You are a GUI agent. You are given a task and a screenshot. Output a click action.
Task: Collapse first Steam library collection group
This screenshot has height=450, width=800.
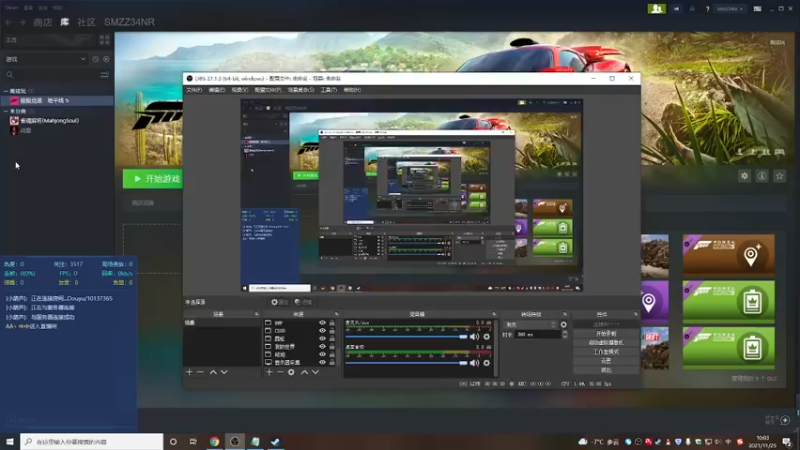[x=6, y=91]
